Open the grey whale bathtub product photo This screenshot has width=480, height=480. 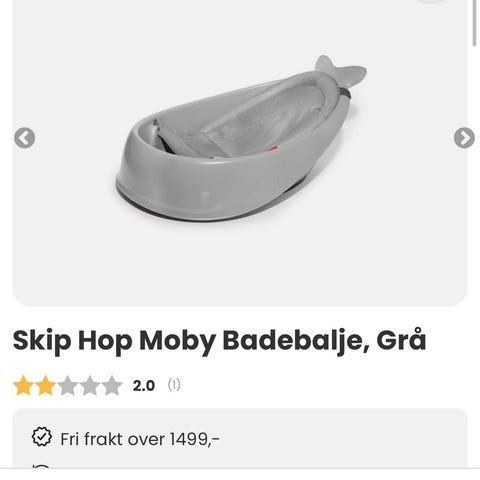(241, 139)
